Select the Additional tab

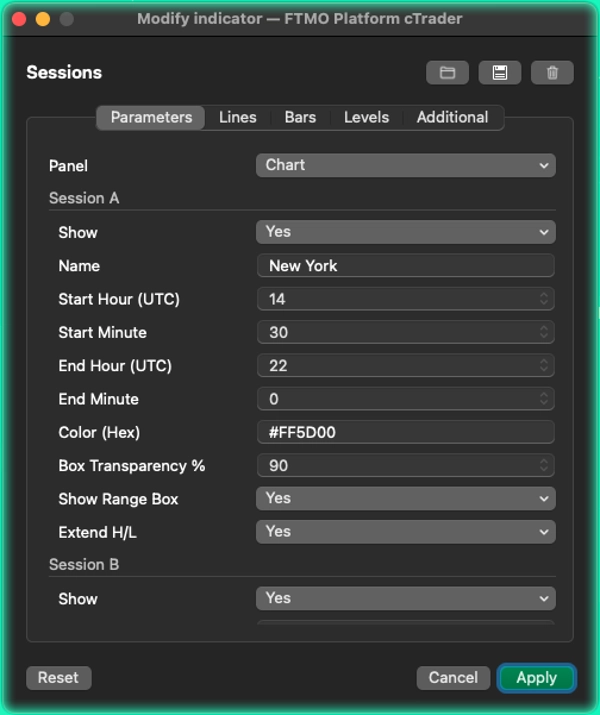tap(452, 117)
